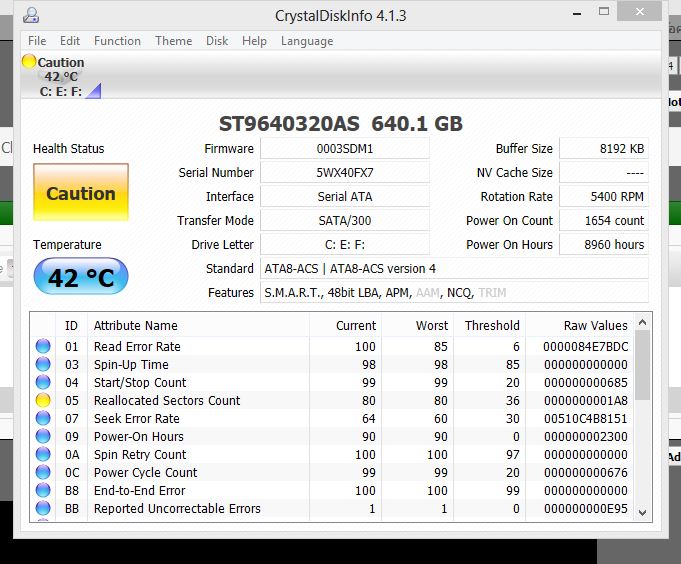681x564 pixels.
Task: Click the Firmware field 0003SDM1
Action: (345, 148)
